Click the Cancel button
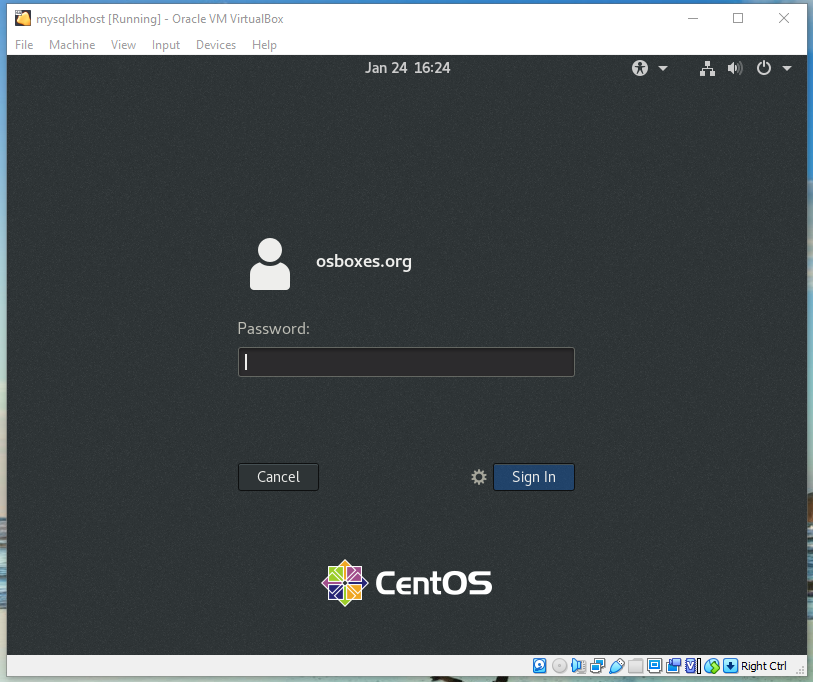Screen dimensions: 813x682 (x=278, y=477)
